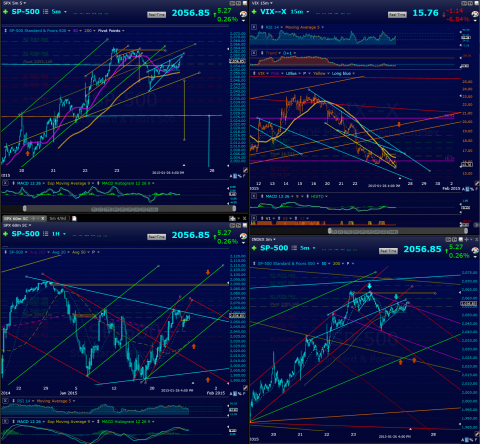480x444 pixels.
Task: Expand Pivot Points indicator dropdown in SPX 5m chart
Action: point(123,31)
